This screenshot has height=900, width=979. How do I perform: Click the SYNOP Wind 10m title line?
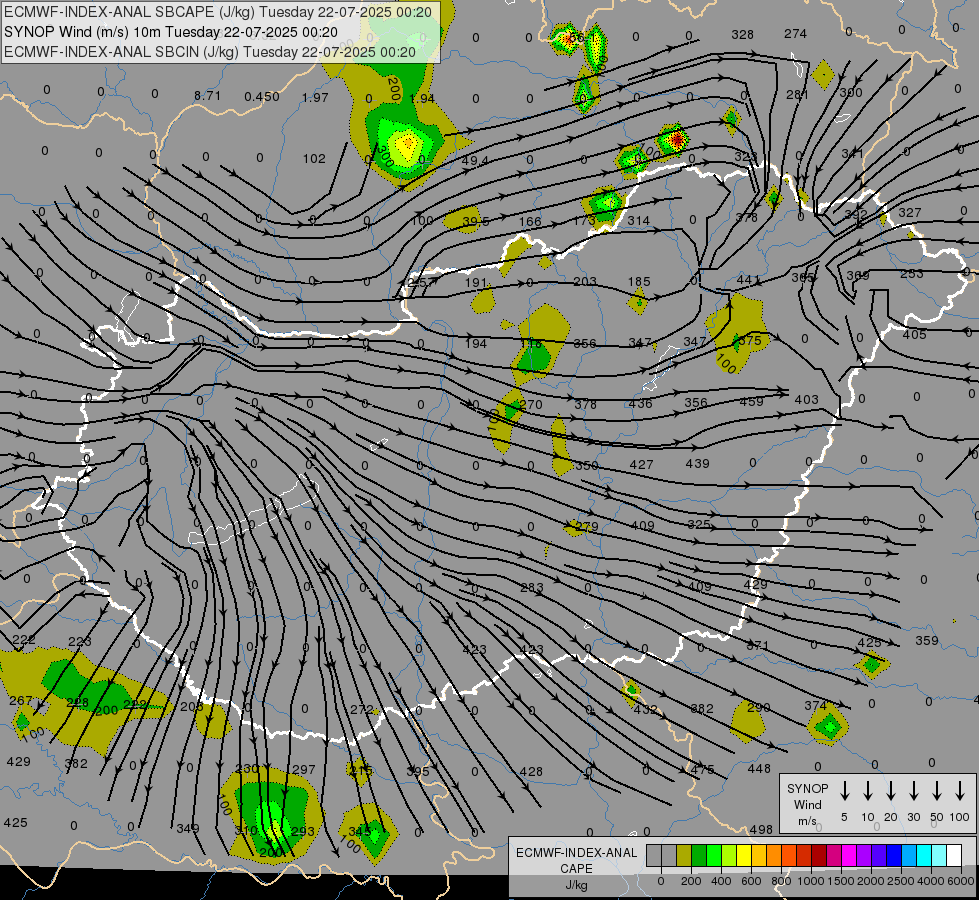point(170,32)
